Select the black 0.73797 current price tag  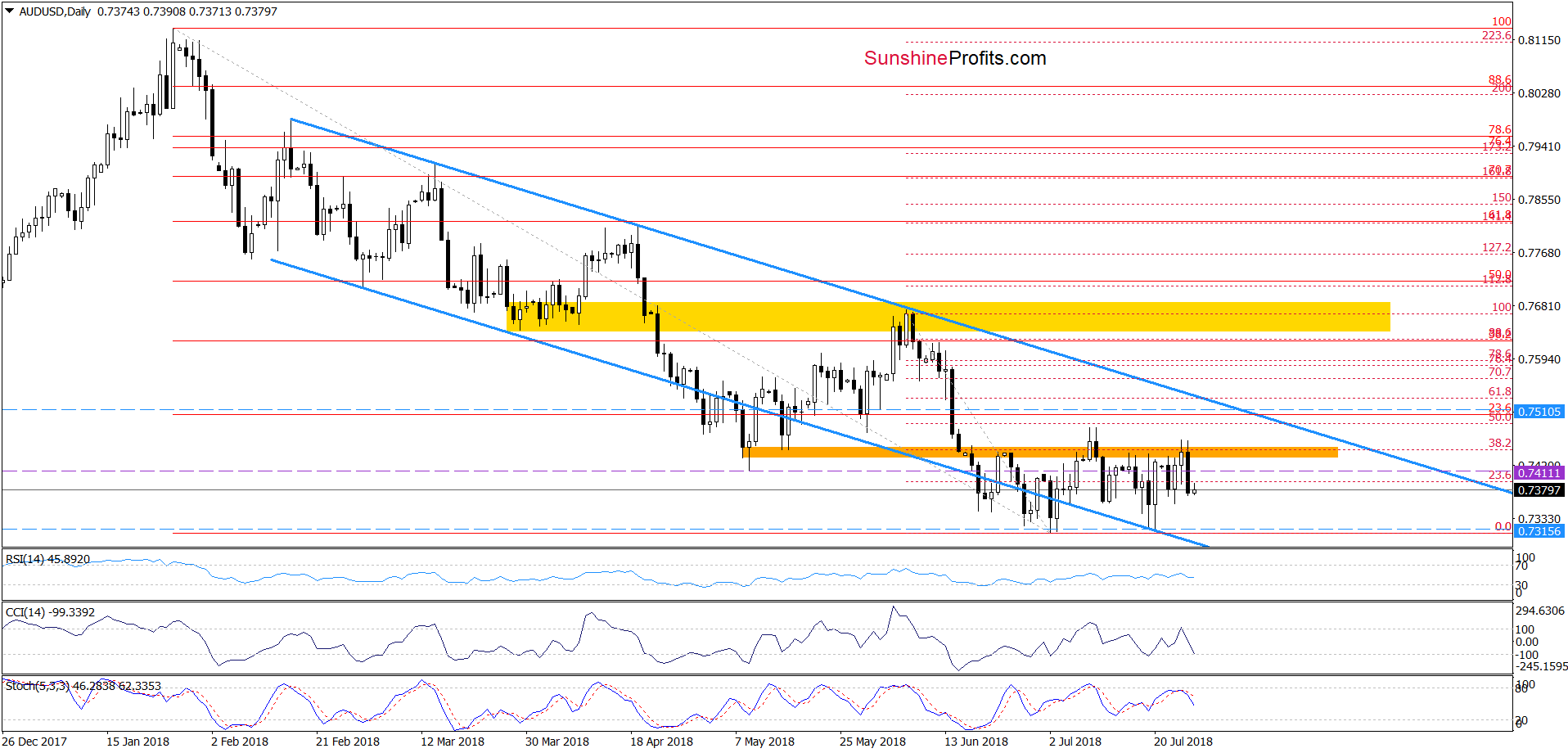point(1539,490)
